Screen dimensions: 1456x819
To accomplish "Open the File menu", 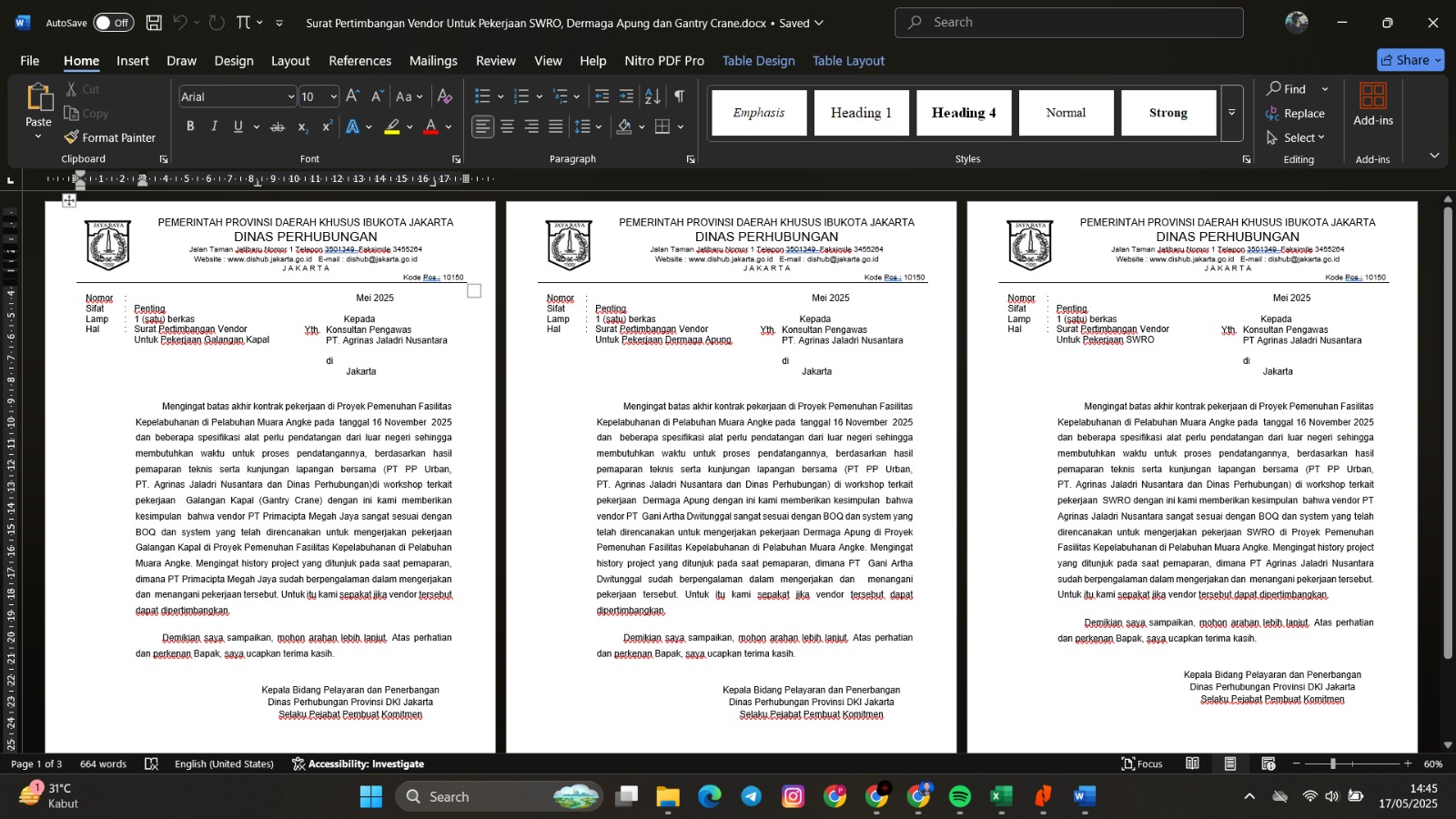I will 30,61.
